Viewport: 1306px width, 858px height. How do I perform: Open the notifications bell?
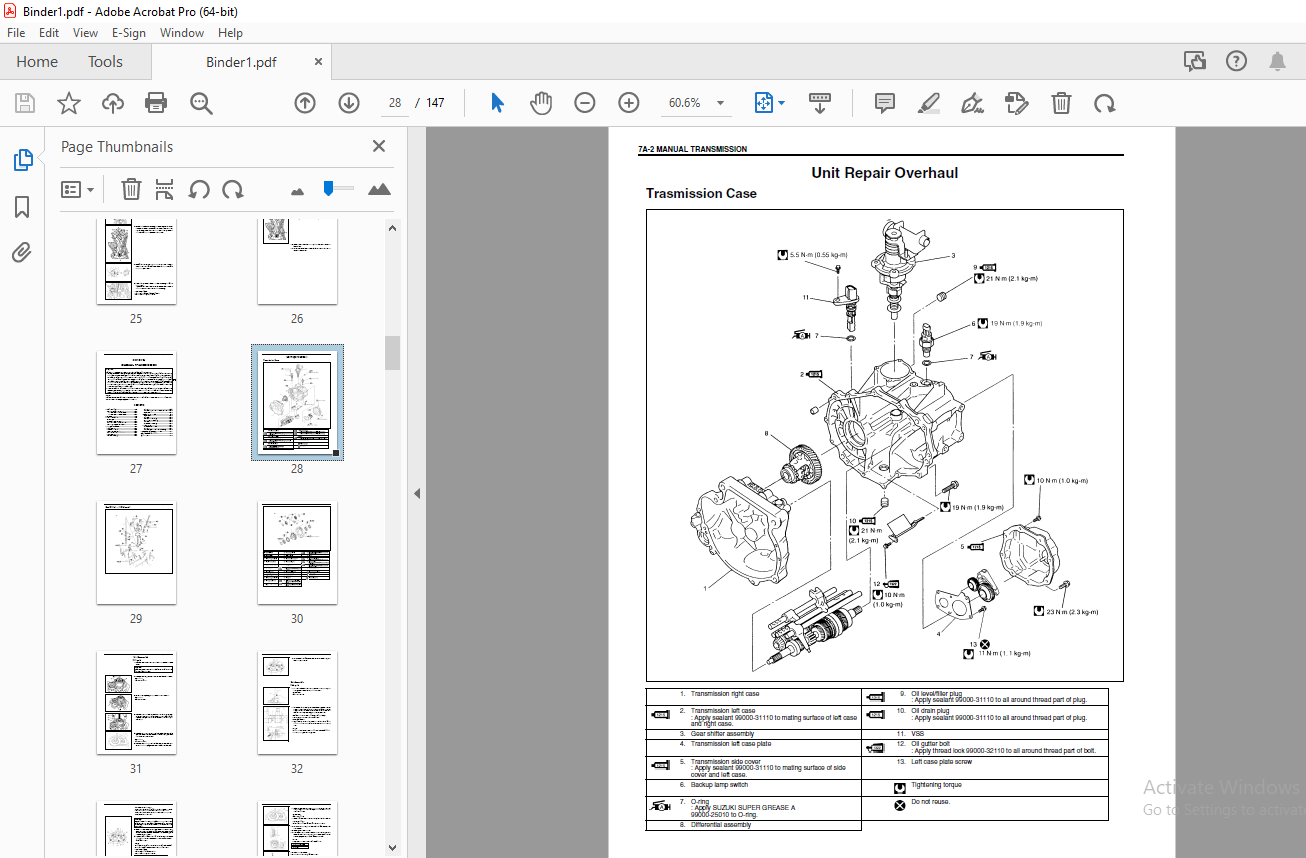click(x=1277, y=61)
